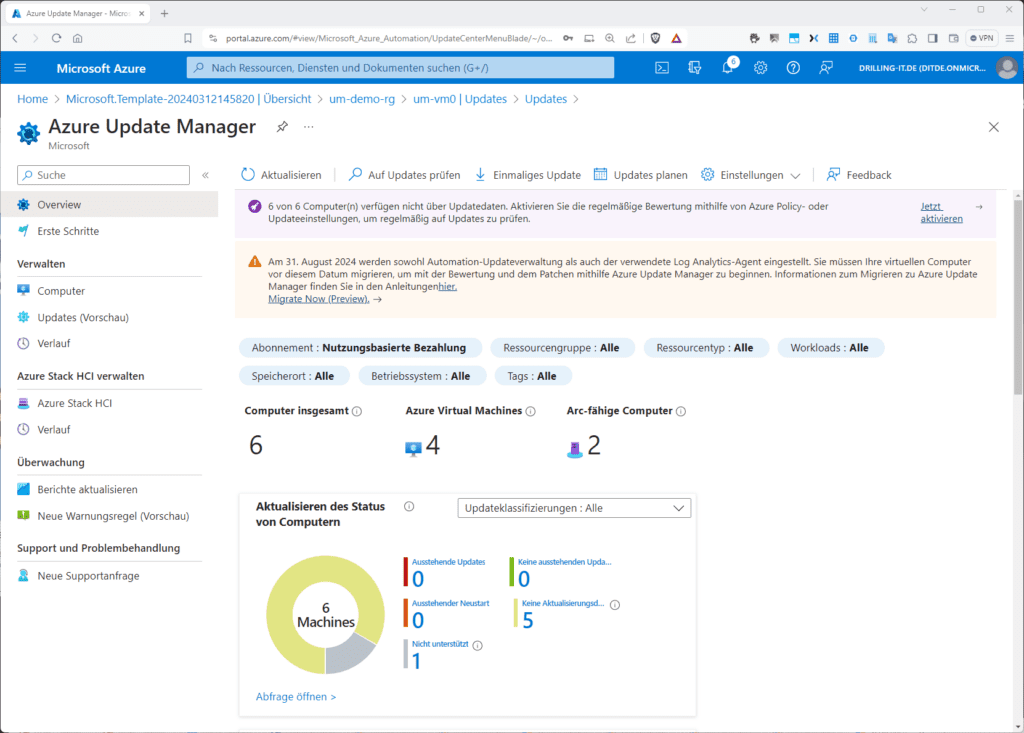Click info icon next to Azure Virtual Machines
Screen dimensions: 1024x733
[530, 411]
